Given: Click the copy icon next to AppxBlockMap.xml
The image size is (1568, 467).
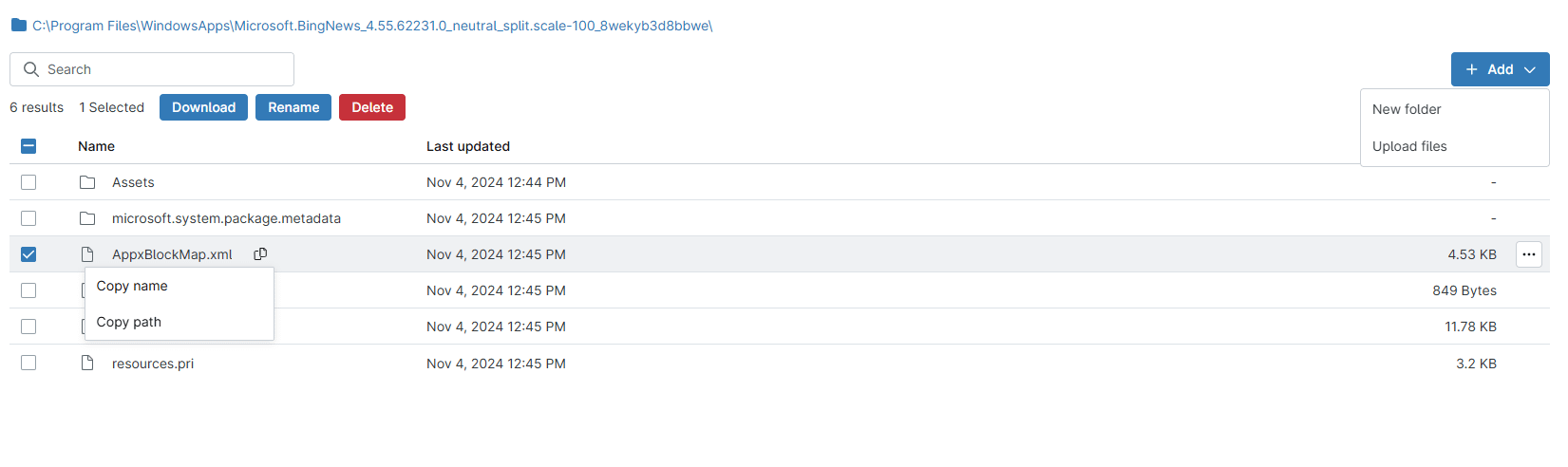Looking at the screenshot, I should 260,254.
